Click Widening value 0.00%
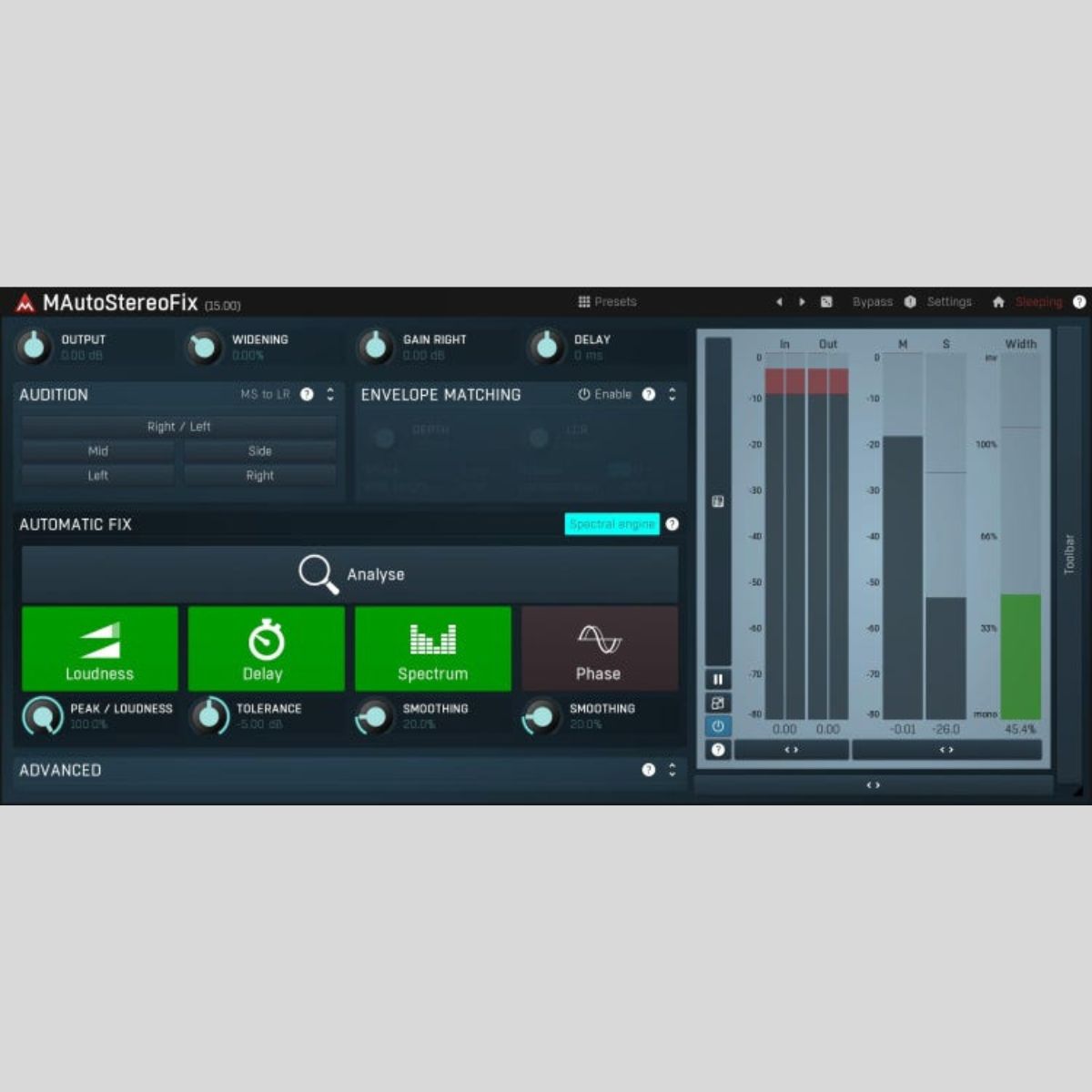 coord(248,356)
